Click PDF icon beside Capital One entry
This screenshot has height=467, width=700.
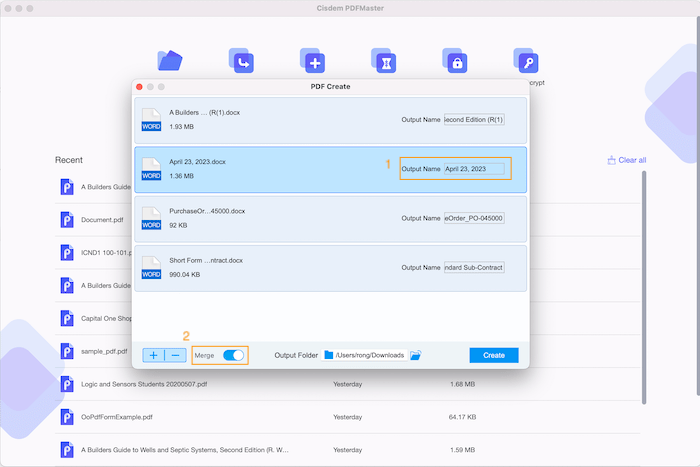(67, 318)
